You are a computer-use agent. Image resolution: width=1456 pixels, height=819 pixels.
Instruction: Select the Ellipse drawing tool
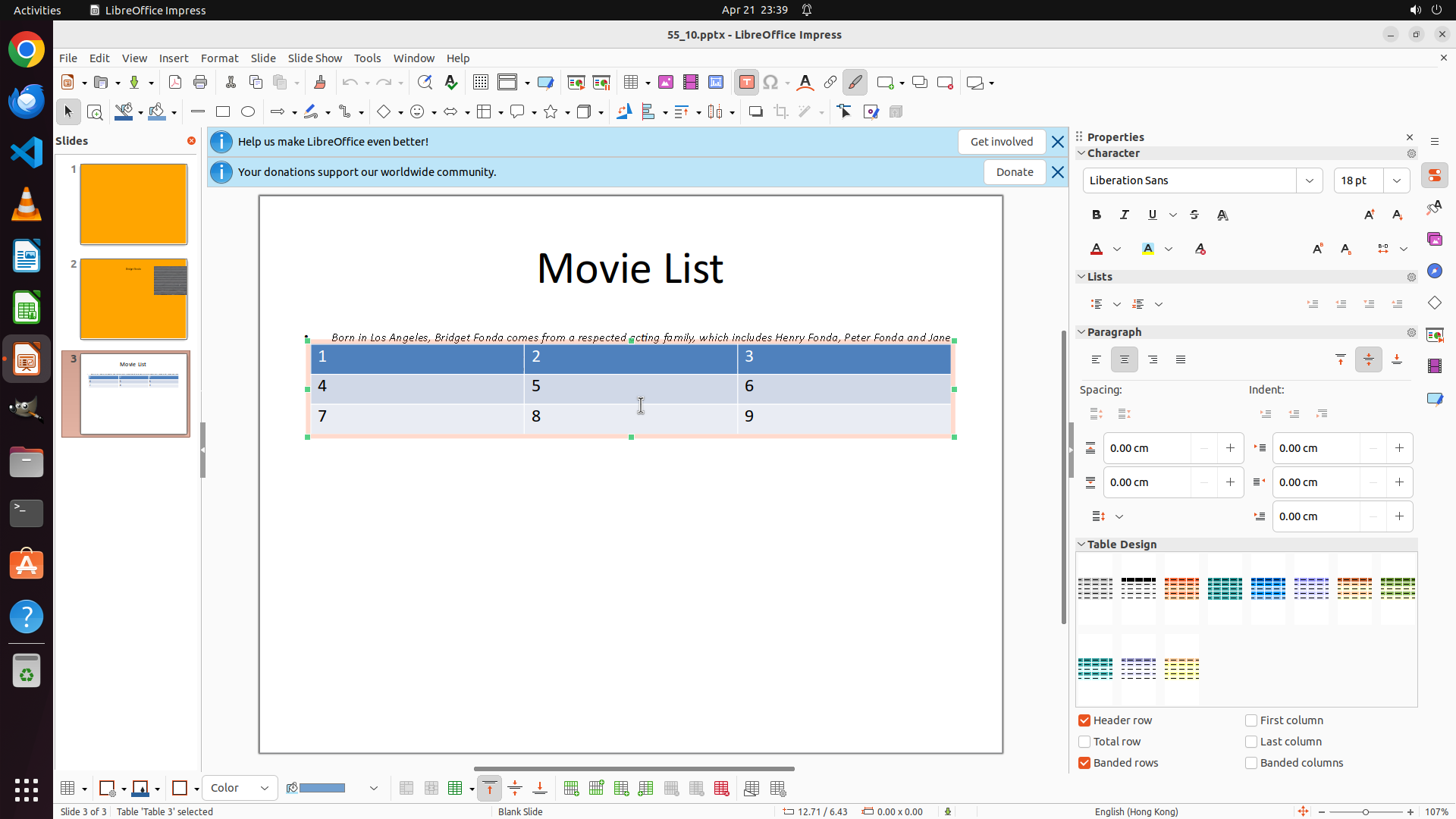[x=248, y=111]
